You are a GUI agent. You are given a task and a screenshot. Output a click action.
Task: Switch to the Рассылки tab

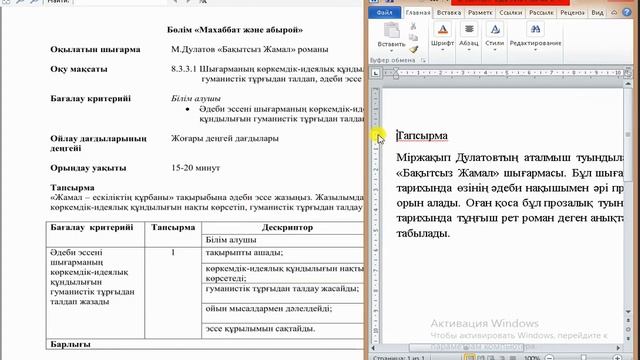(541, 13)
